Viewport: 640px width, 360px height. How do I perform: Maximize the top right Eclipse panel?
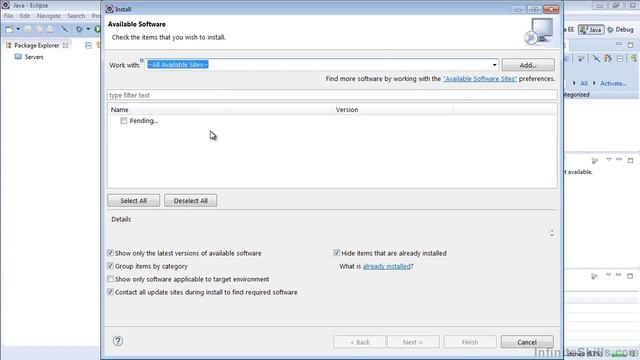point(631,44)
